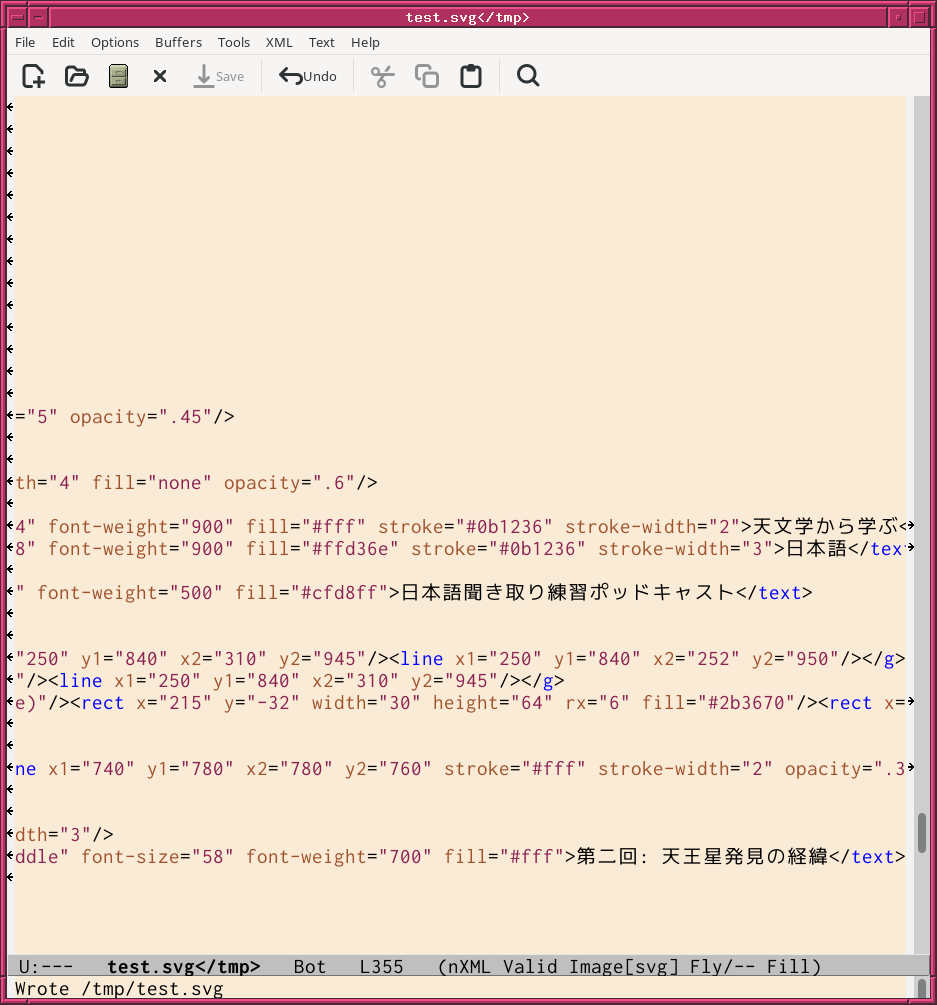Click the buffer name test.svg</tmp> in the mode line

183,967
